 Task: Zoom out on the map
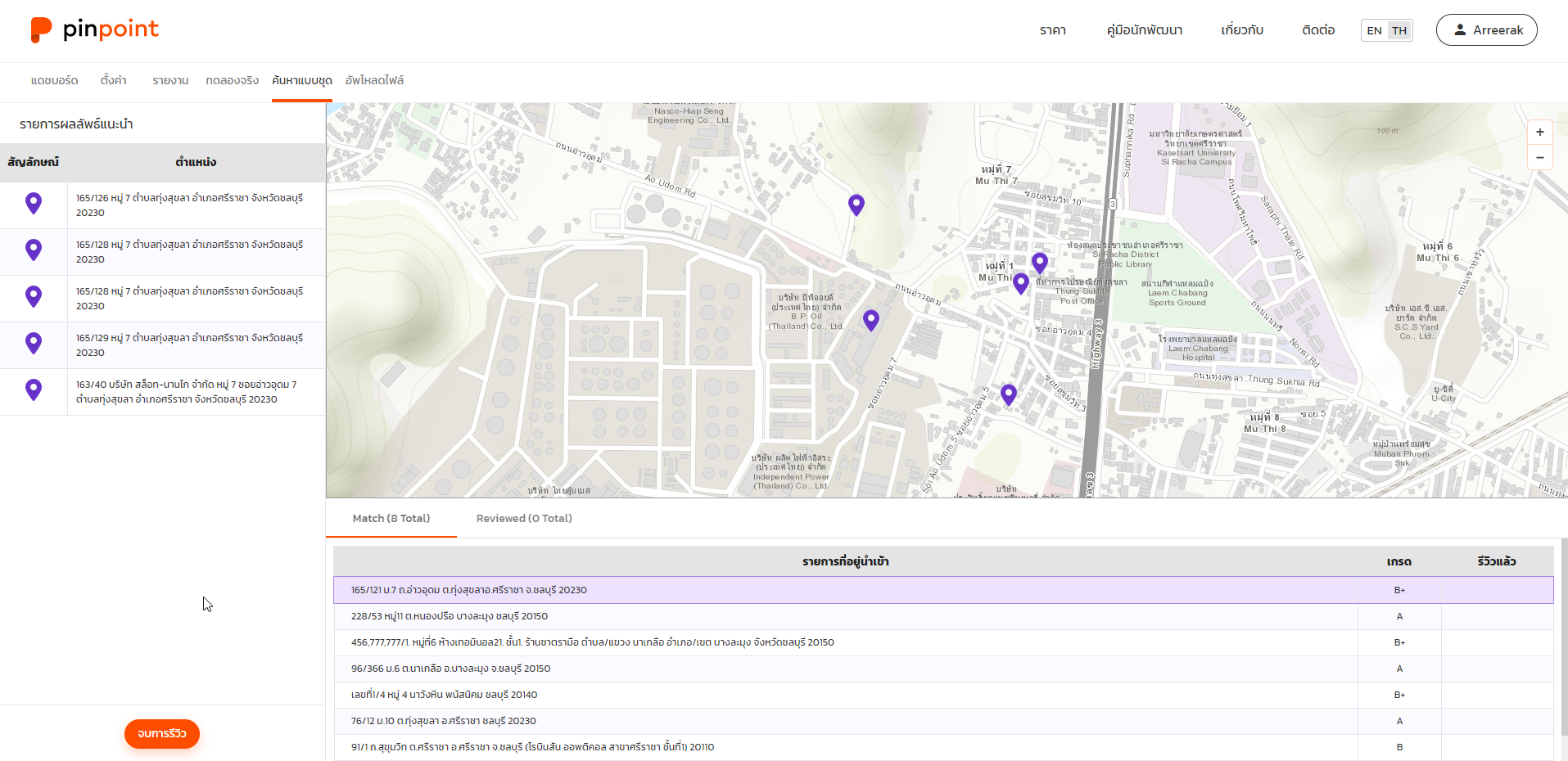[1539, 157]
